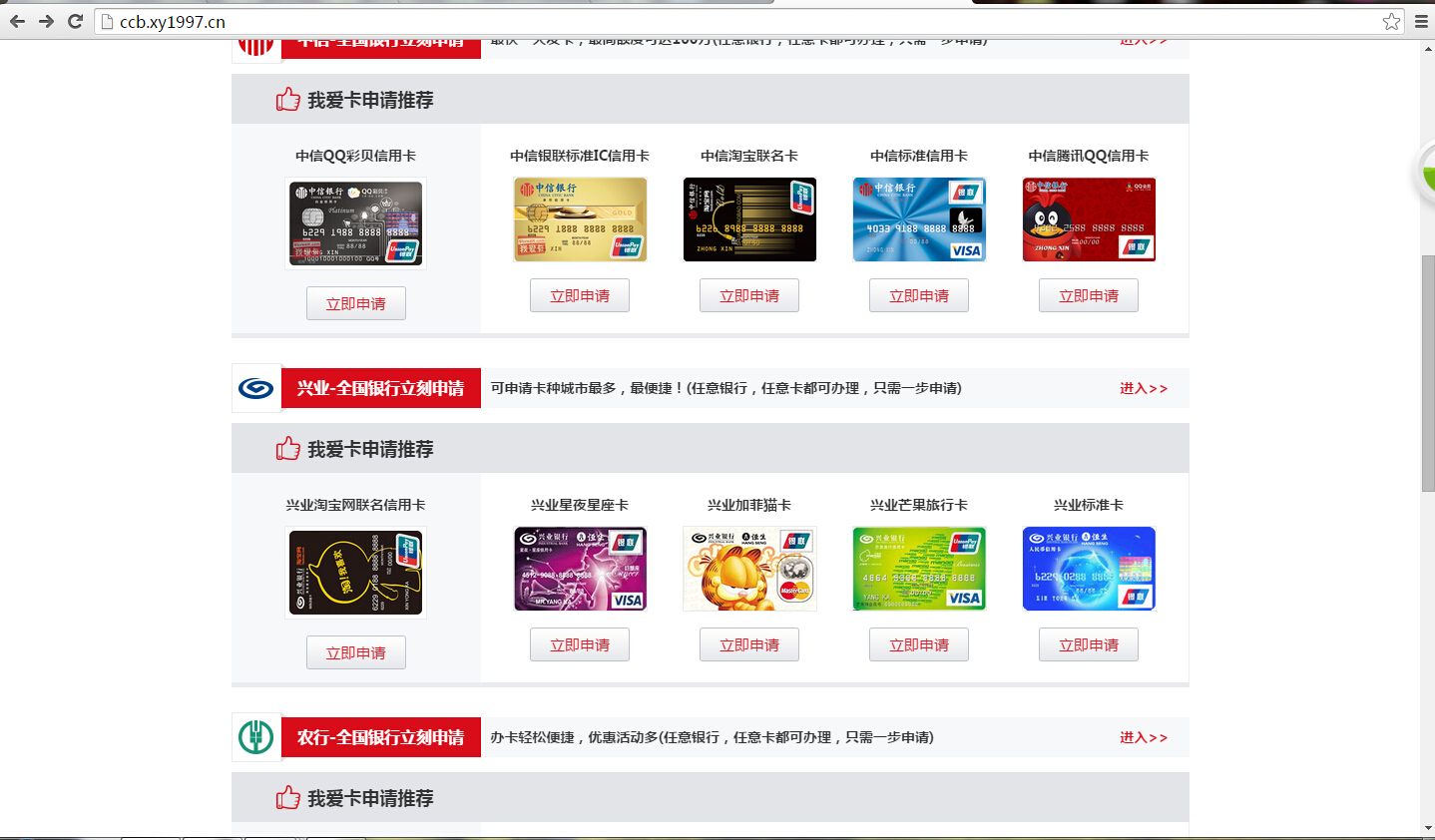Click the browser forward arrow
Screen dimensions: 1435x840
coord(46,21)
